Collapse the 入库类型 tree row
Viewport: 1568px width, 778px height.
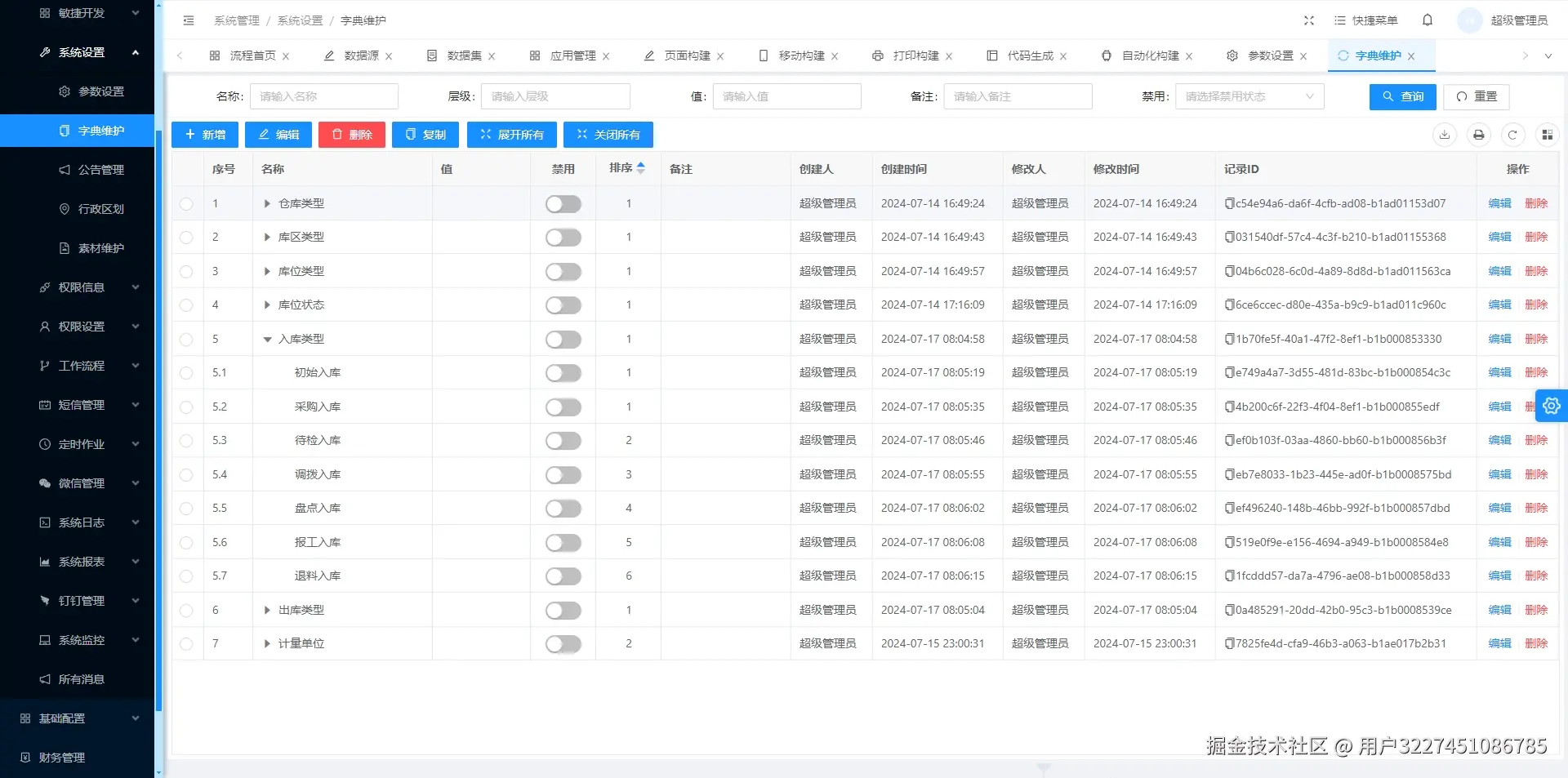click(x=267, y=339)
